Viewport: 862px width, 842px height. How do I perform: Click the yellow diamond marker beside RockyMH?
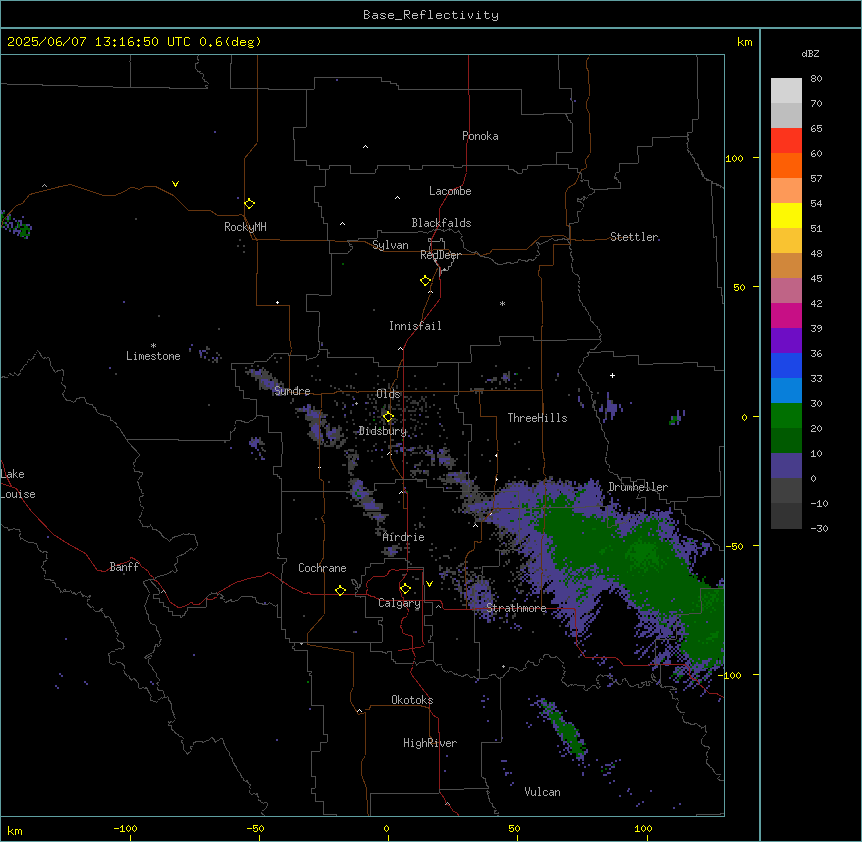click(249, 203)
